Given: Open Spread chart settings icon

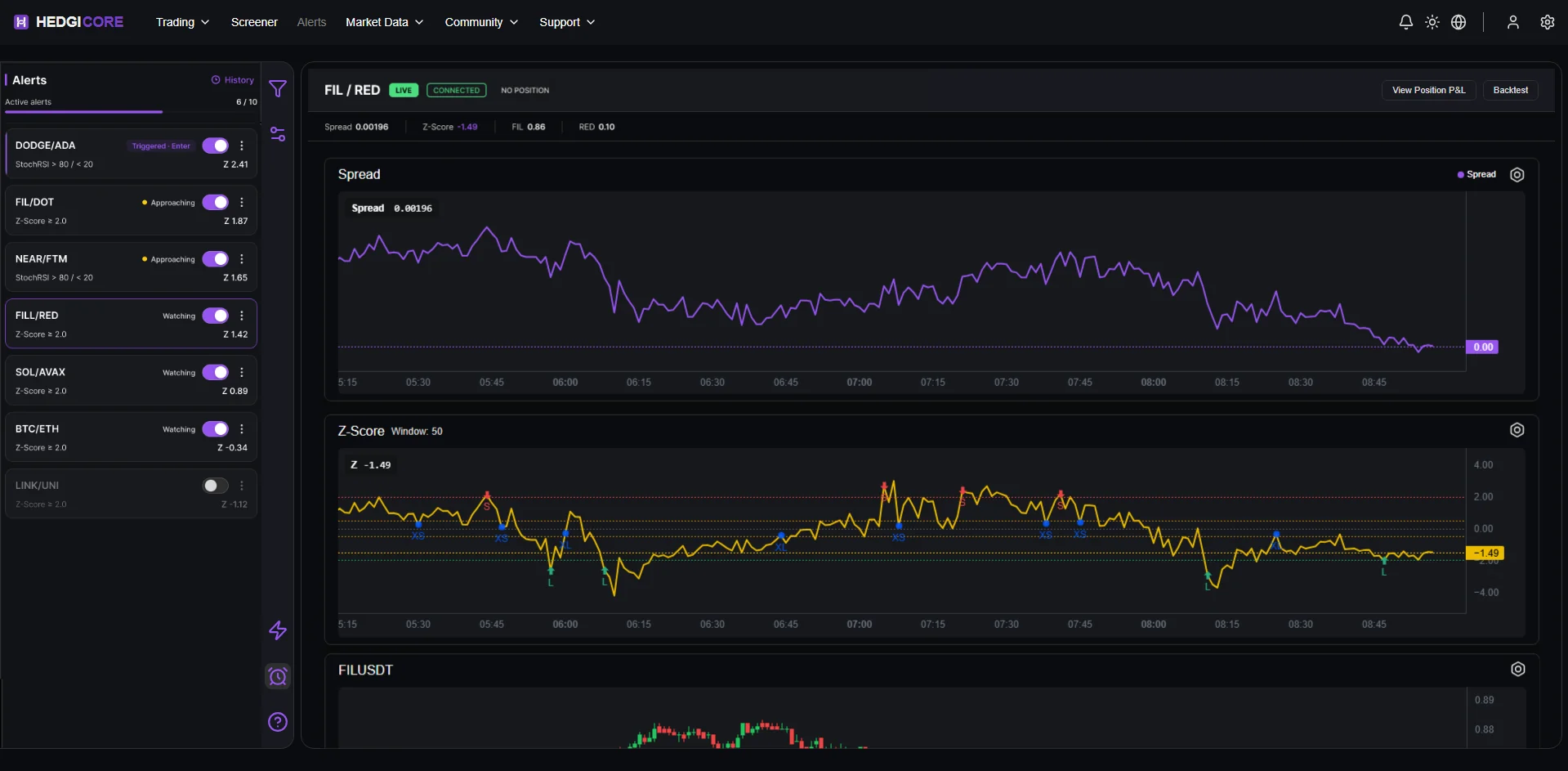Looking at the screenshot, I should click(1517, 174).
